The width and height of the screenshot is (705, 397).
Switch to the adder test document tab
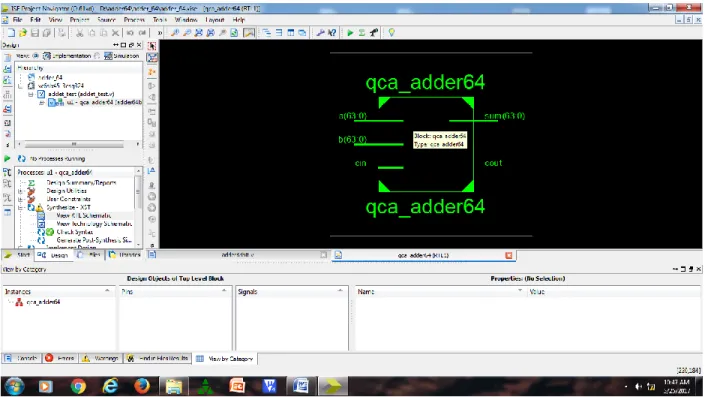coord(238,255)
